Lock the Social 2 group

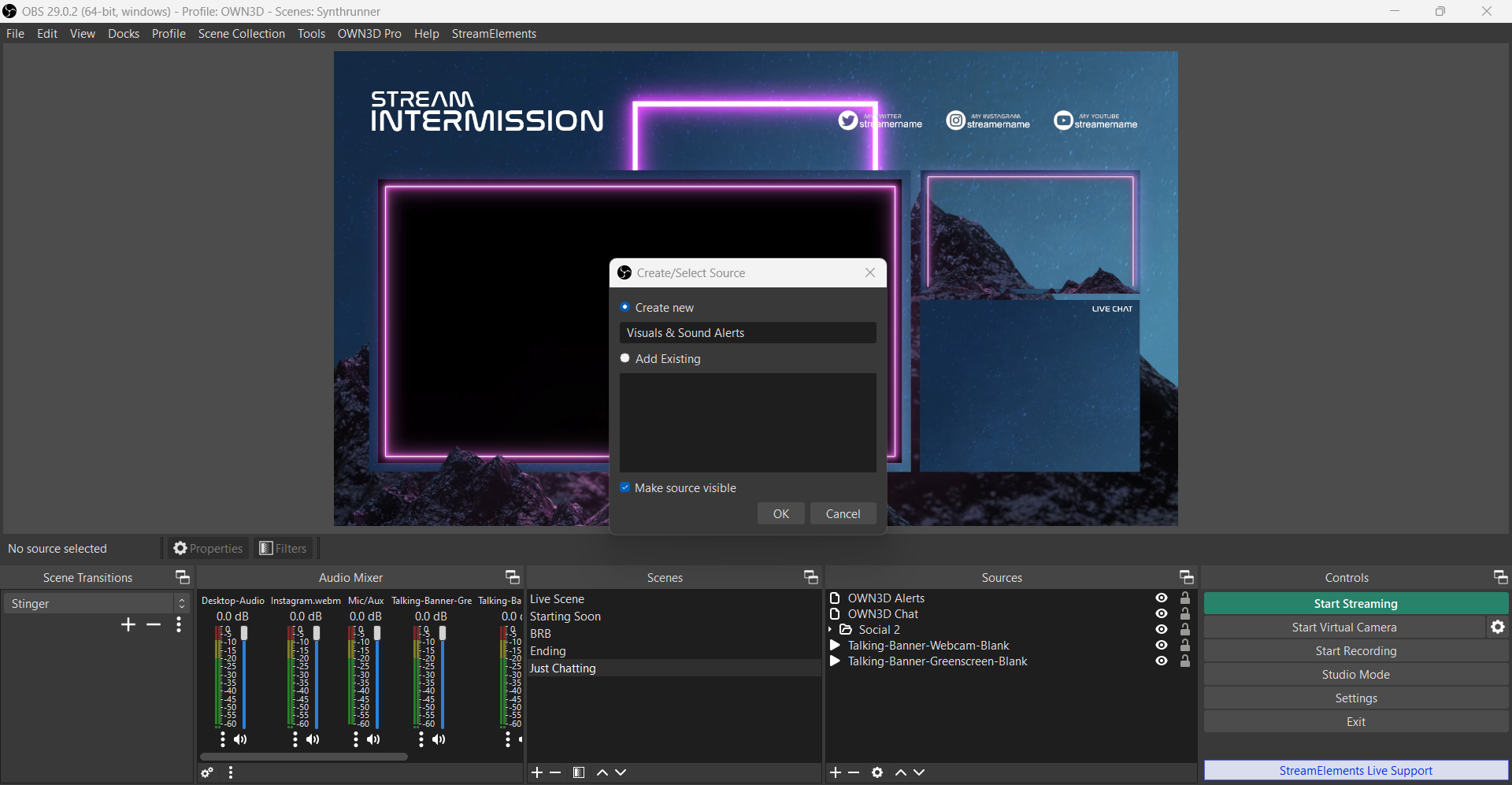(x=1185, y=630)
